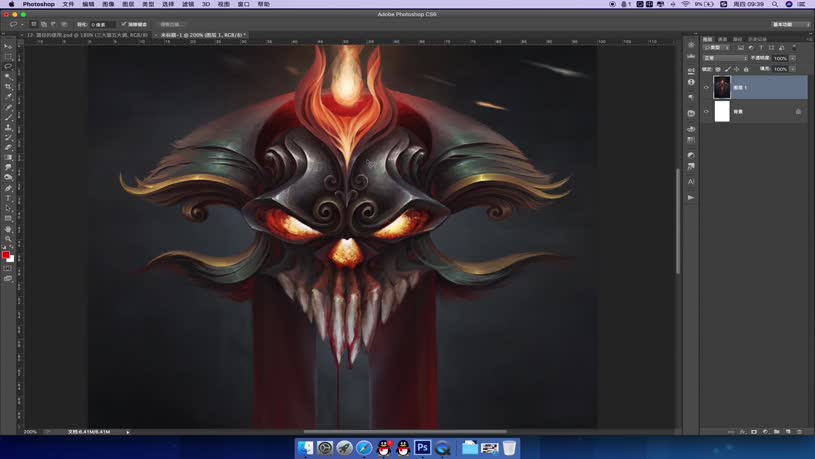The height and width of the screenshot is (459, 815).
Task: Select the Magic Wand tool
Action: click(x=8, y=77)
